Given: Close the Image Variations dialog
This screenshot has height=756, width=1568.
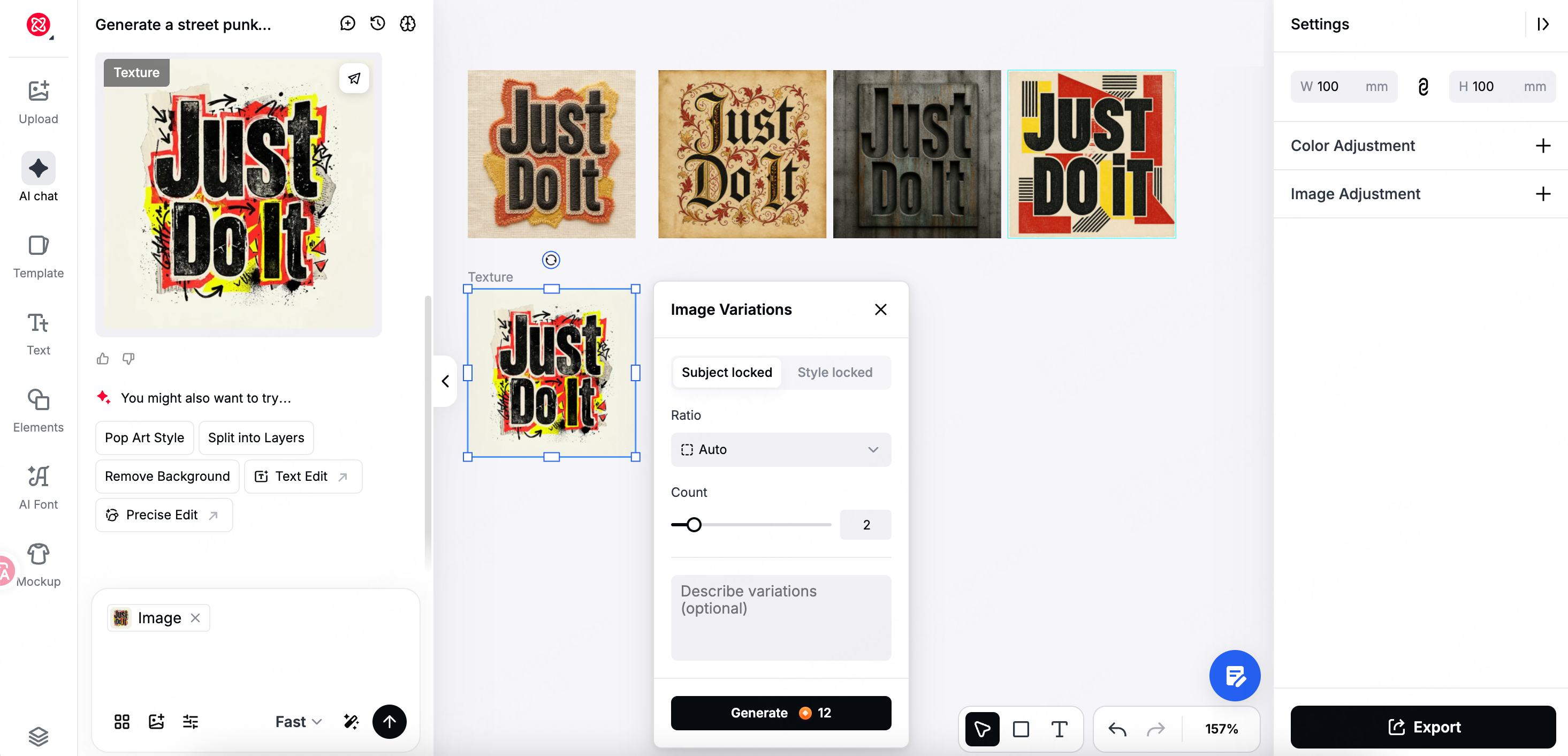Looking at the screenshot, I should (880, 309).
